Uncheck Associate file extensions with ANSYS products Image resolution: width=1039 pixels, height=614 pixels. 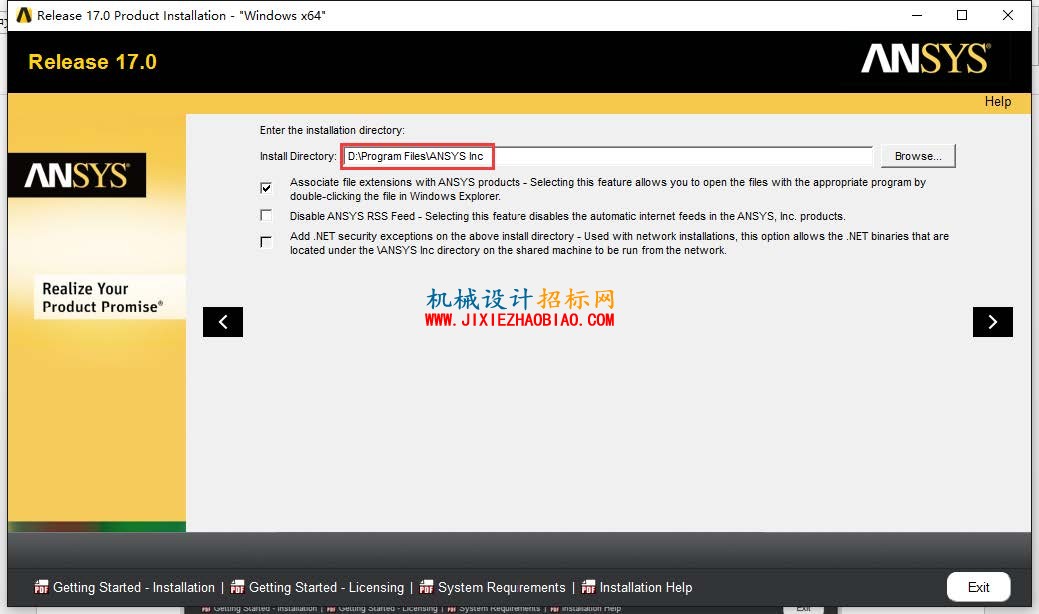point(266,187)
